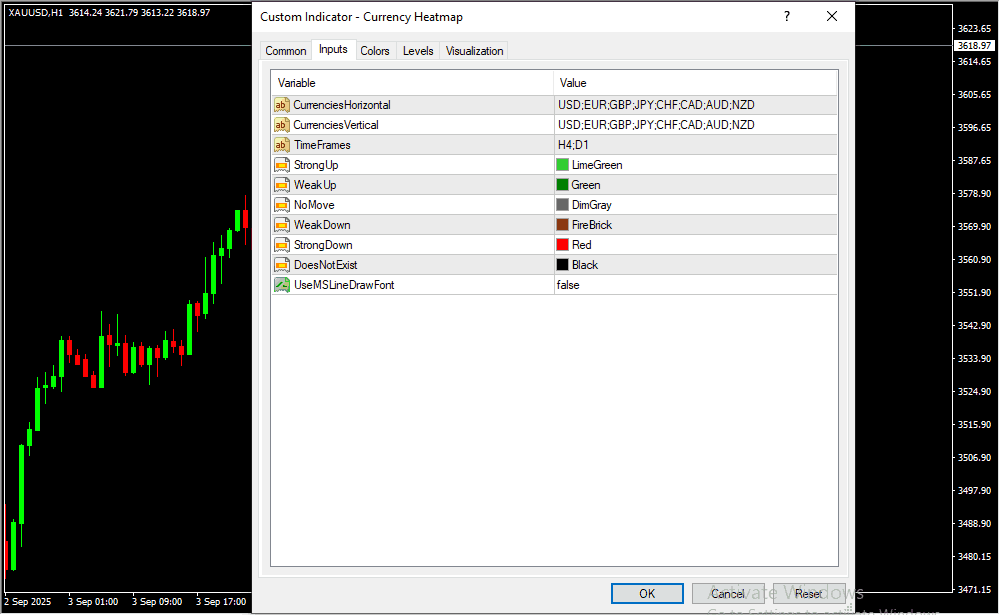Viewport: 1000px width, 615px height.
Task: Switch to the Visualization tab
Action: pyautogui.click(x=474, y=51)
